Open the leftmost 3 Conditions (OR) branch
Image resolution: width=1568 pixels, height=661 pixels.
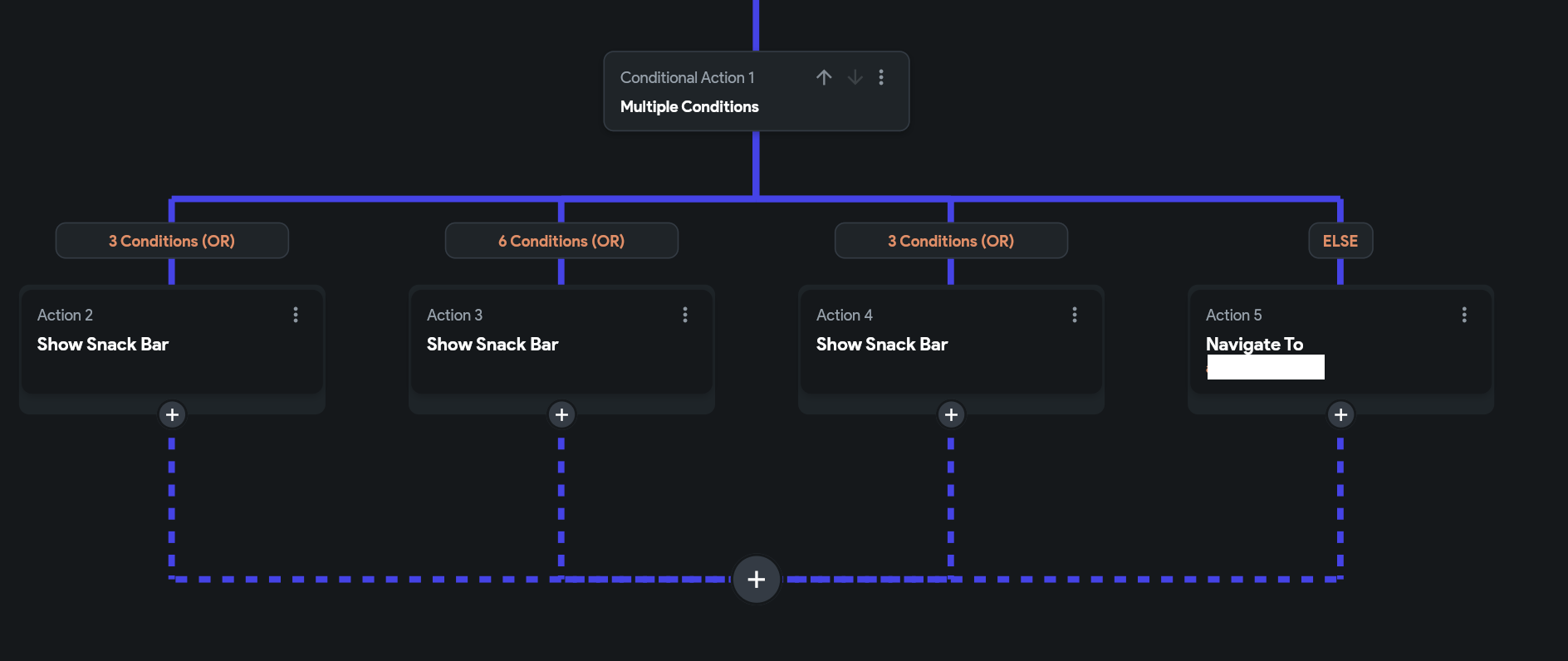point(172,241)
